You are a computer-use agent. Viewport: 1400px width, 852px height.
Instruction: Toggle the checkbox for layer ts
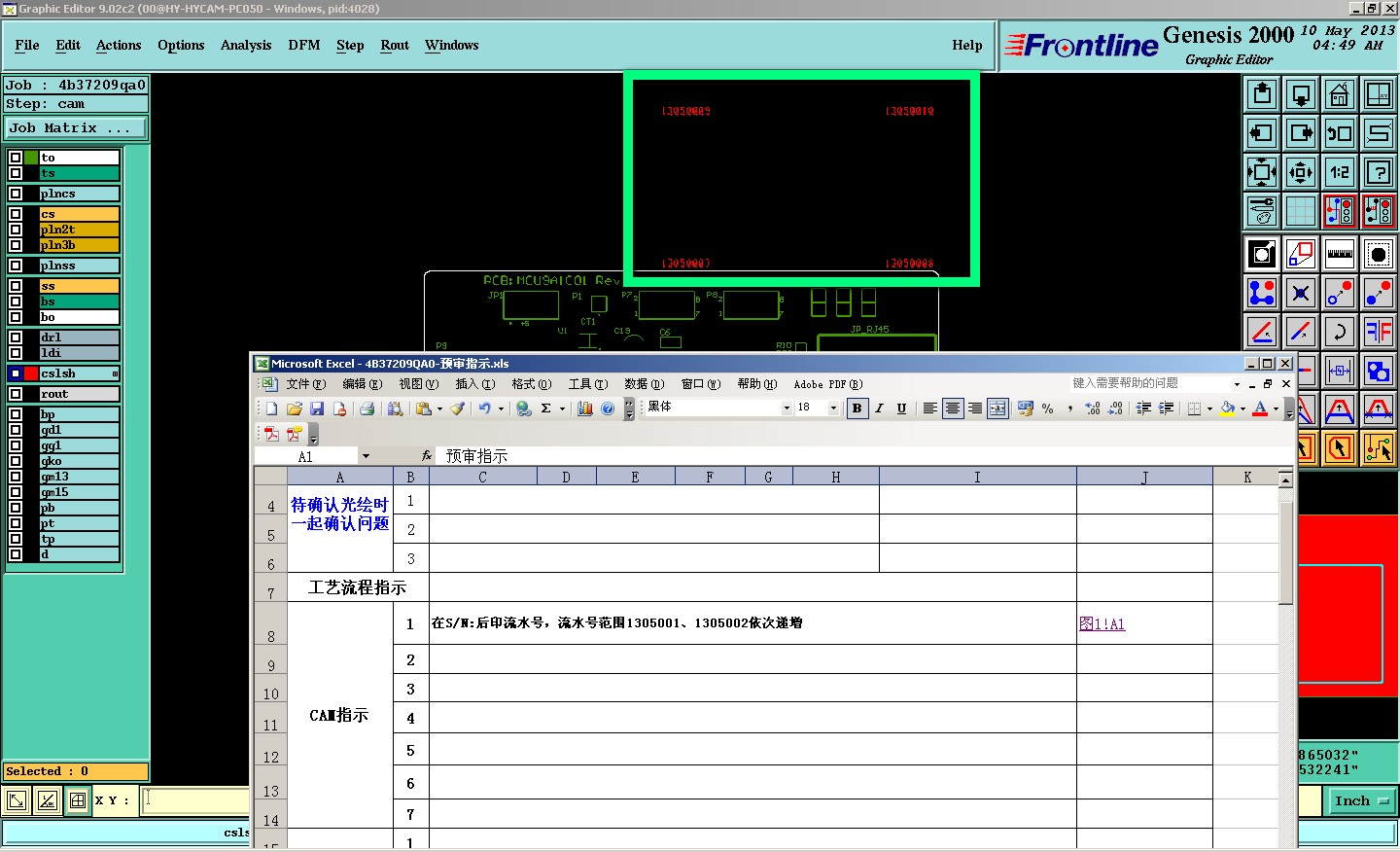pos(16,173)
